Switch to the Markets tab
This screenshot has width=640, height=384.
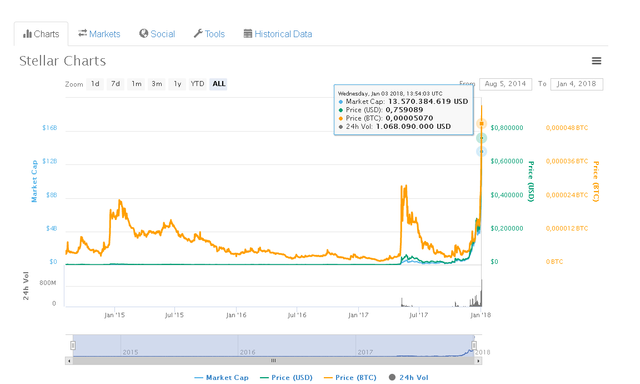(x=99, y=34)
